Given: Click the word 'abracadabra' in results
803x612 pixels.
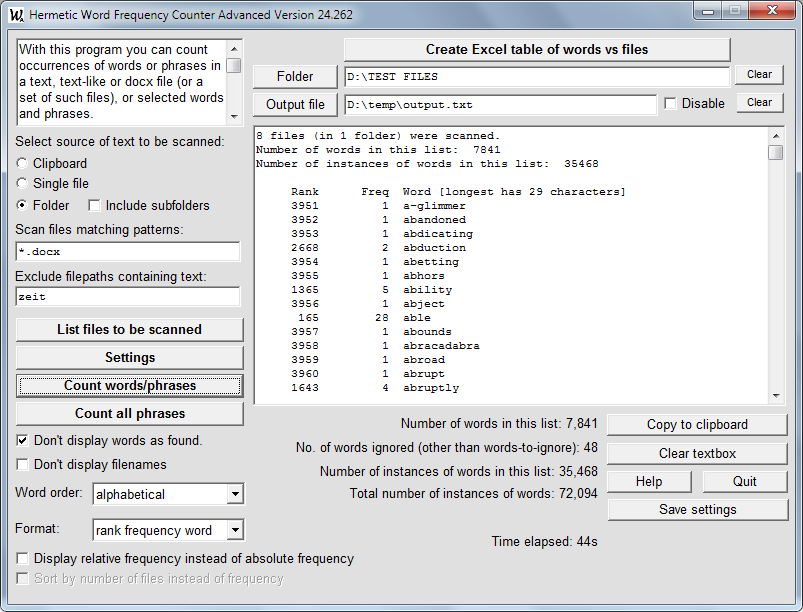Looking at the screenshot, I should [x=441, y=346].
